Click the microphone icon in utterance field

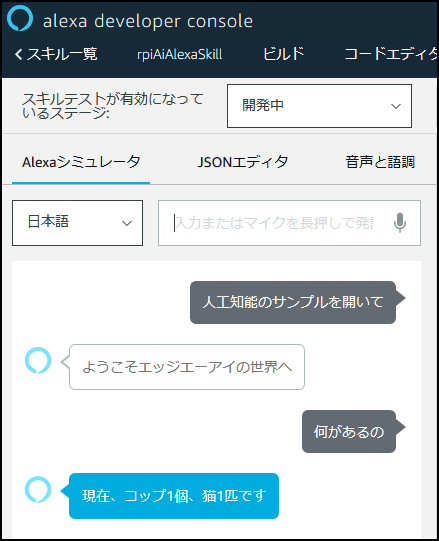(x=400, y=223)
